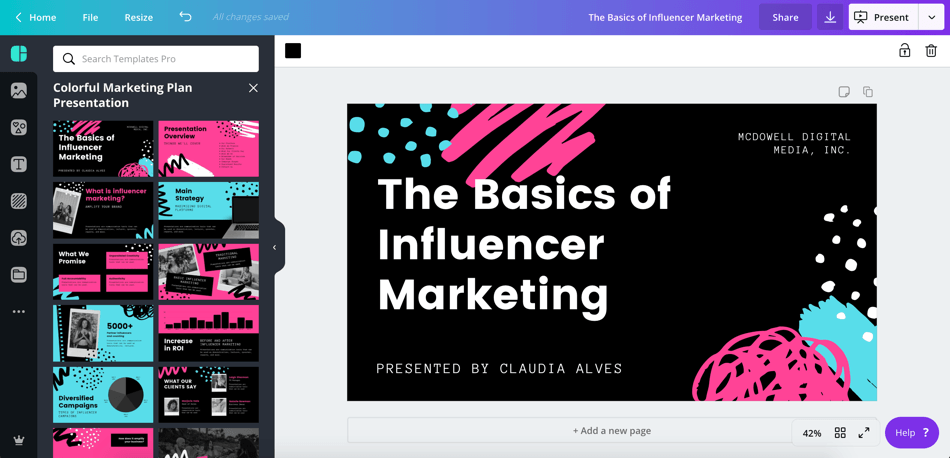
Task: Click the trash delete icon
Action: click(931, 50)
